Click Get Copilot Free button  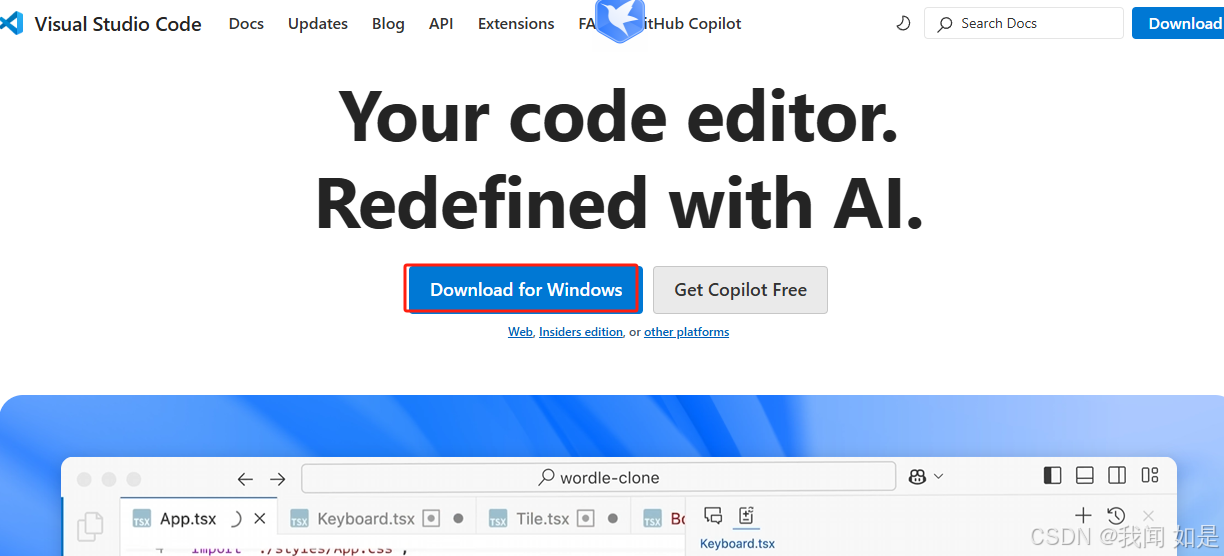[x=740, y=290]
